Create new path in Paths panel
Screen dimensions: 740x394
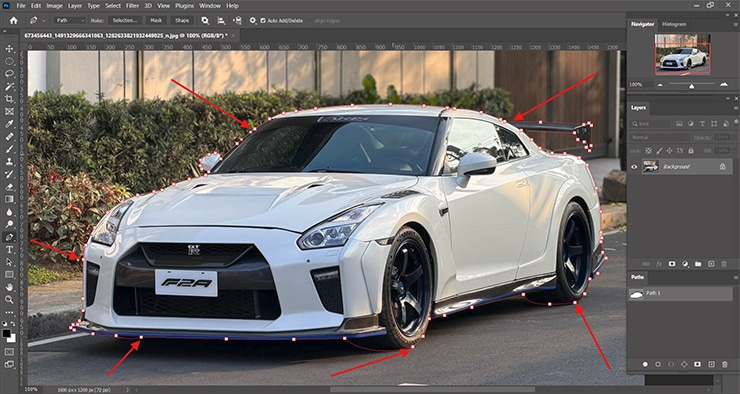pyautogui.click(x=711, y=364)
